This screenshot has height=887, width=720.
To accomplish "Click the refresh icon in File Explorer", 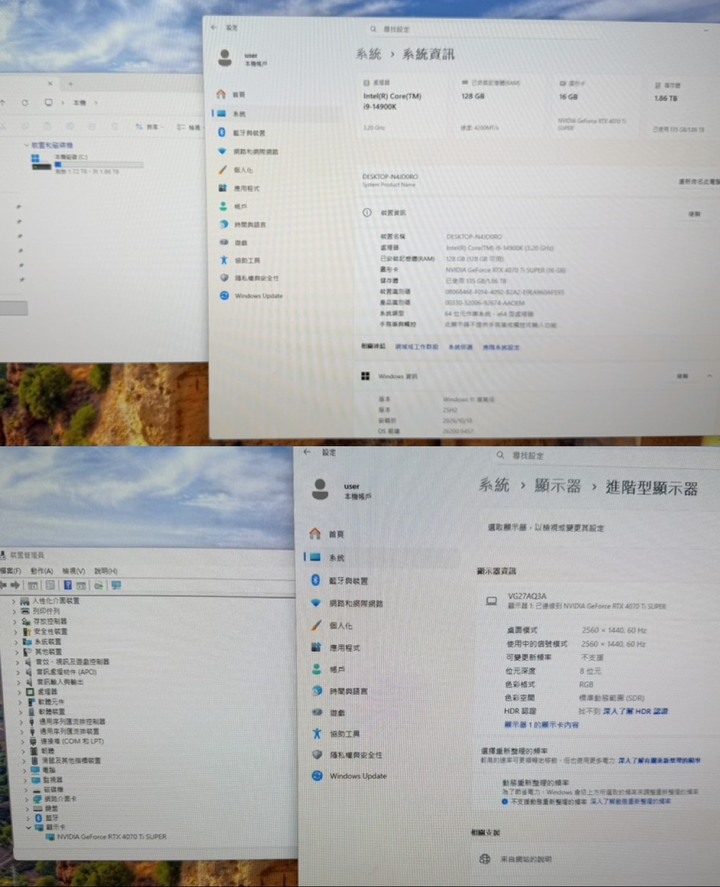I will [x=25, y=103].
